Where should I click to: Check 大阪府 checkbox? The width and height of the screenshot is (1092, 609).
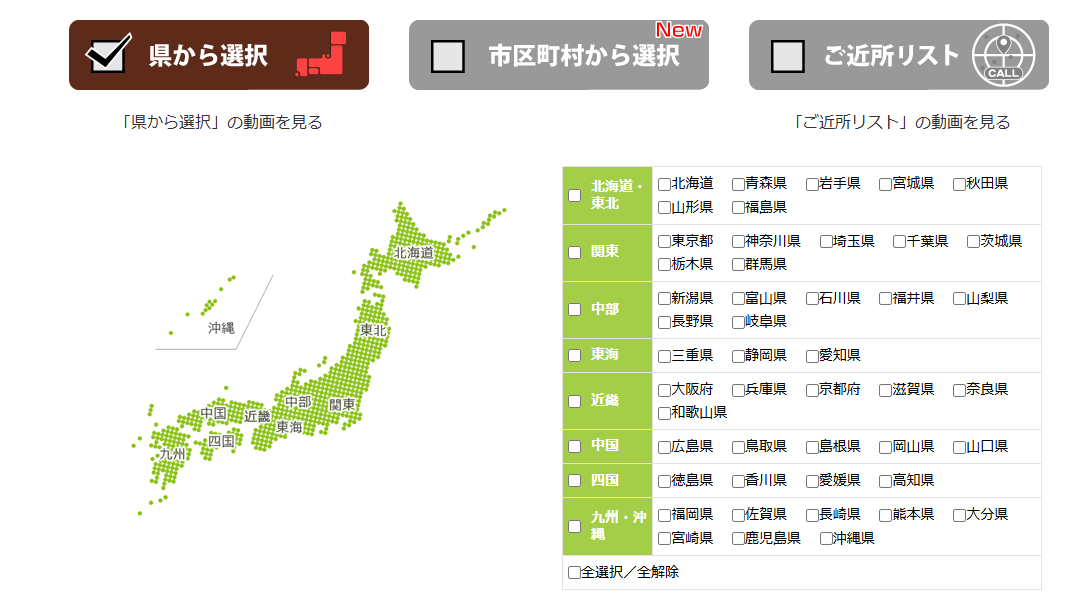tap(664, 390)
